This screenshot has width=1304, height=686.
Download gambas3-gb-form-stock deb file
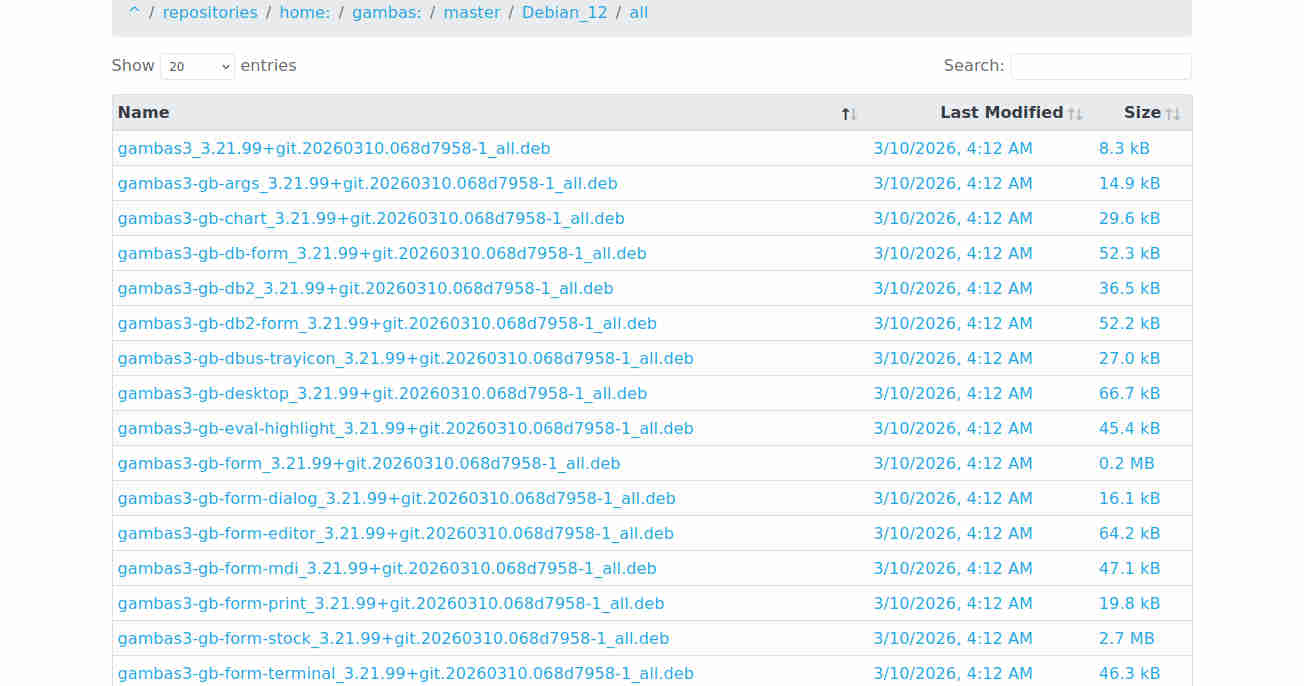(393, 639)
